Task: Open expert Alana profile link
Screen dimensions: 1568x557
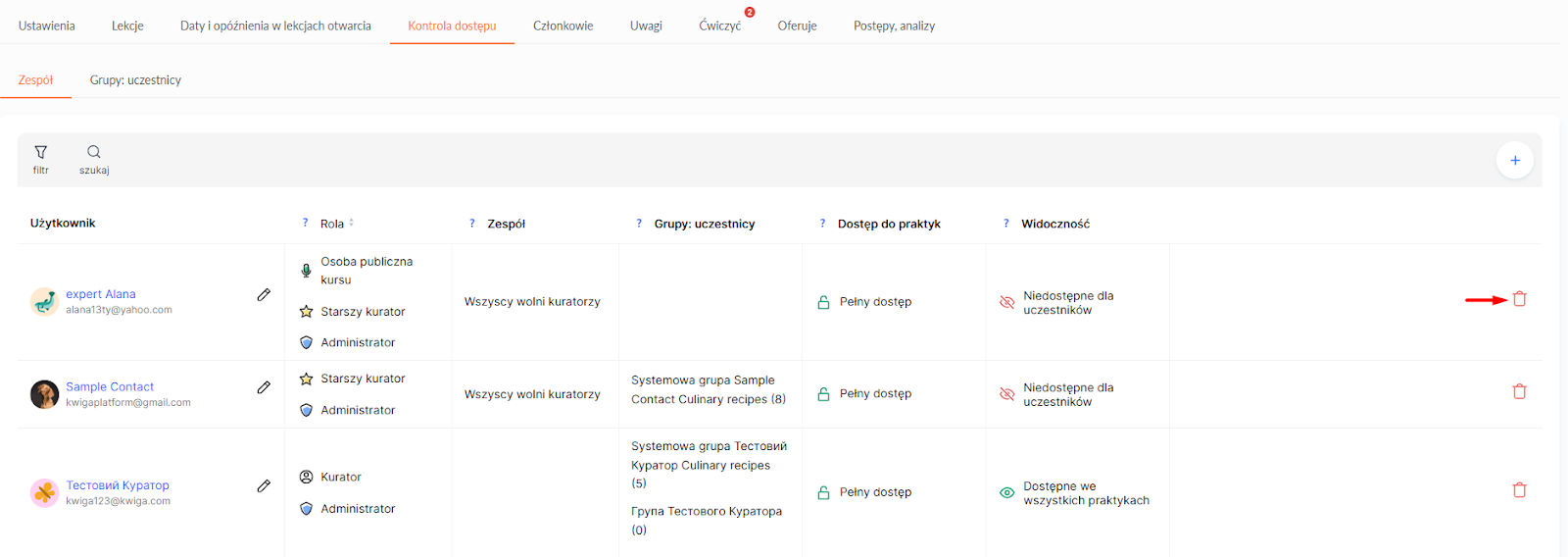Action: click(x=101, y=294)
